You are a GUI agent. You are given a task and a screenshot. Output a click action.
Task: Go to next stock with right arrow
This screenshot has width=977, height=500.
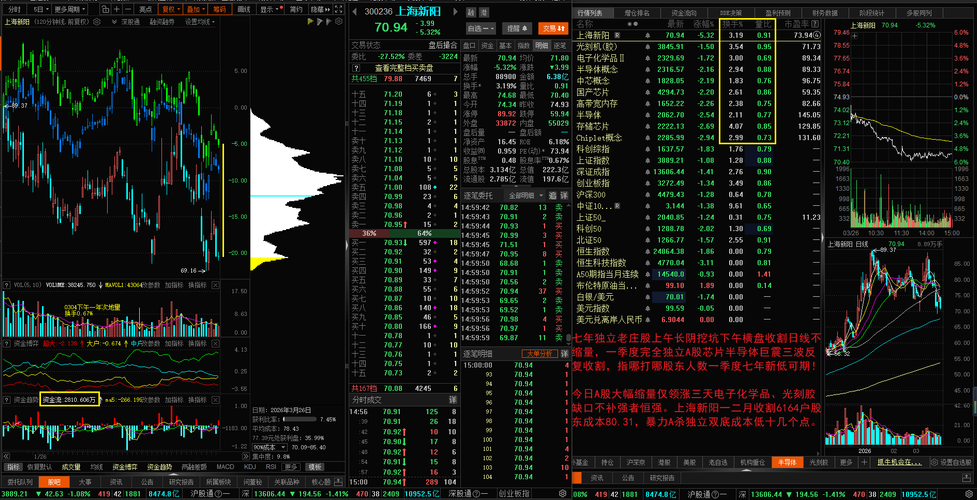coord(455,12)
